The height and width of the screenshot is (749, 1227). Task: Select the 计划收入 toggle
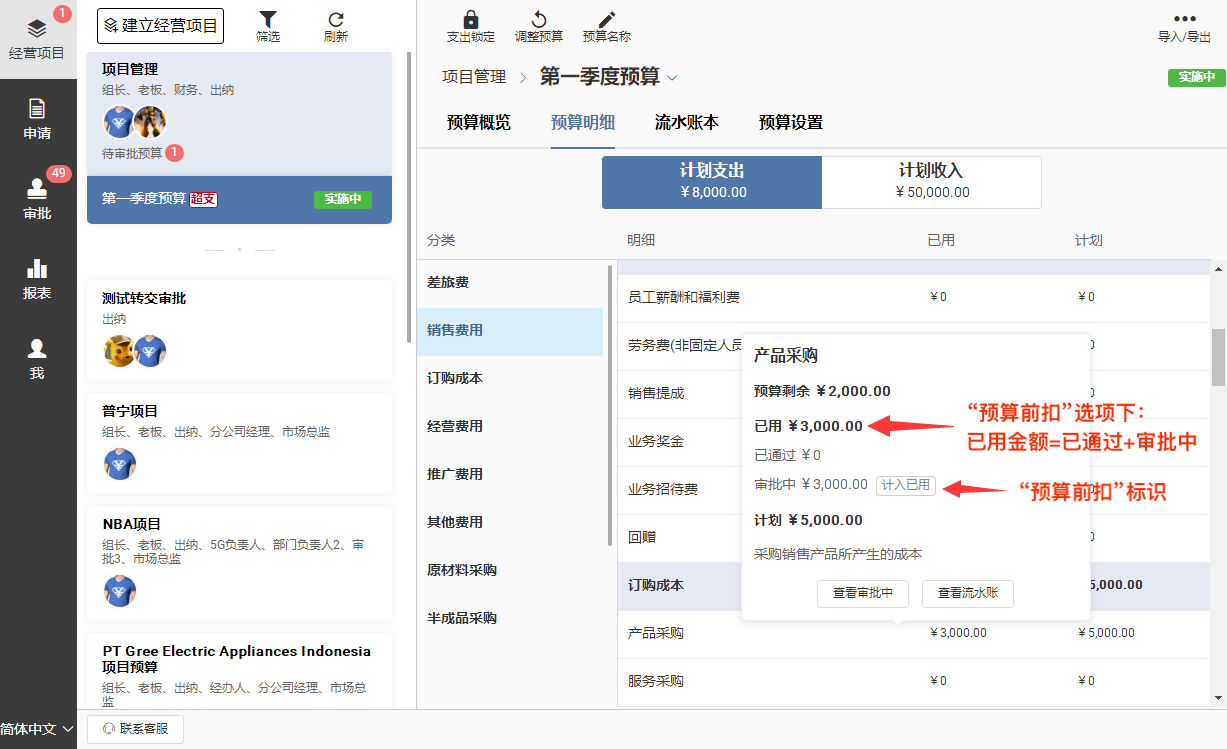[x=931, y=182]
